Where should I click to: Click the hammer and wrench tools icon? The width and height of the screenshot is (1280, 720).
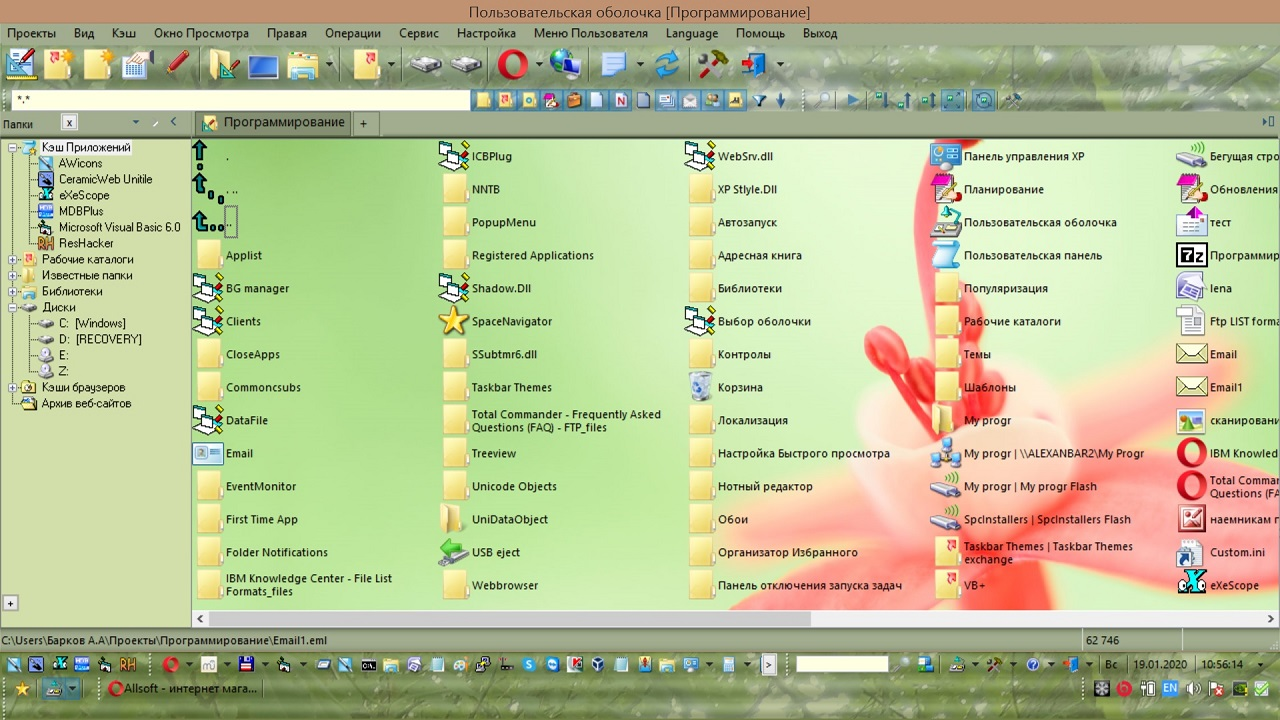click(712, 65)
